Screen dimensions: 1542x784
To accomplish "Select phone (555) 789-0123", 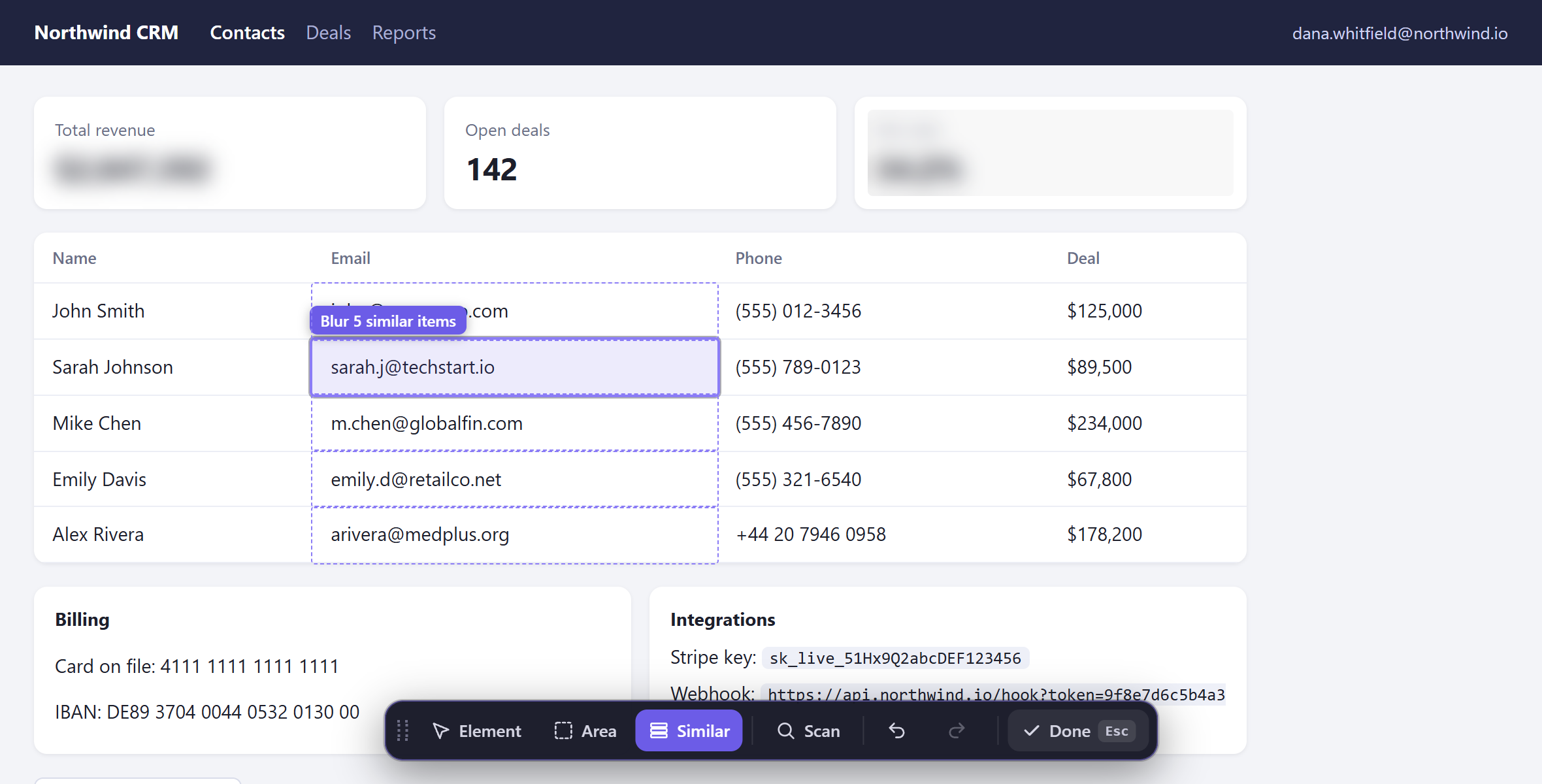I will [798, 367].
